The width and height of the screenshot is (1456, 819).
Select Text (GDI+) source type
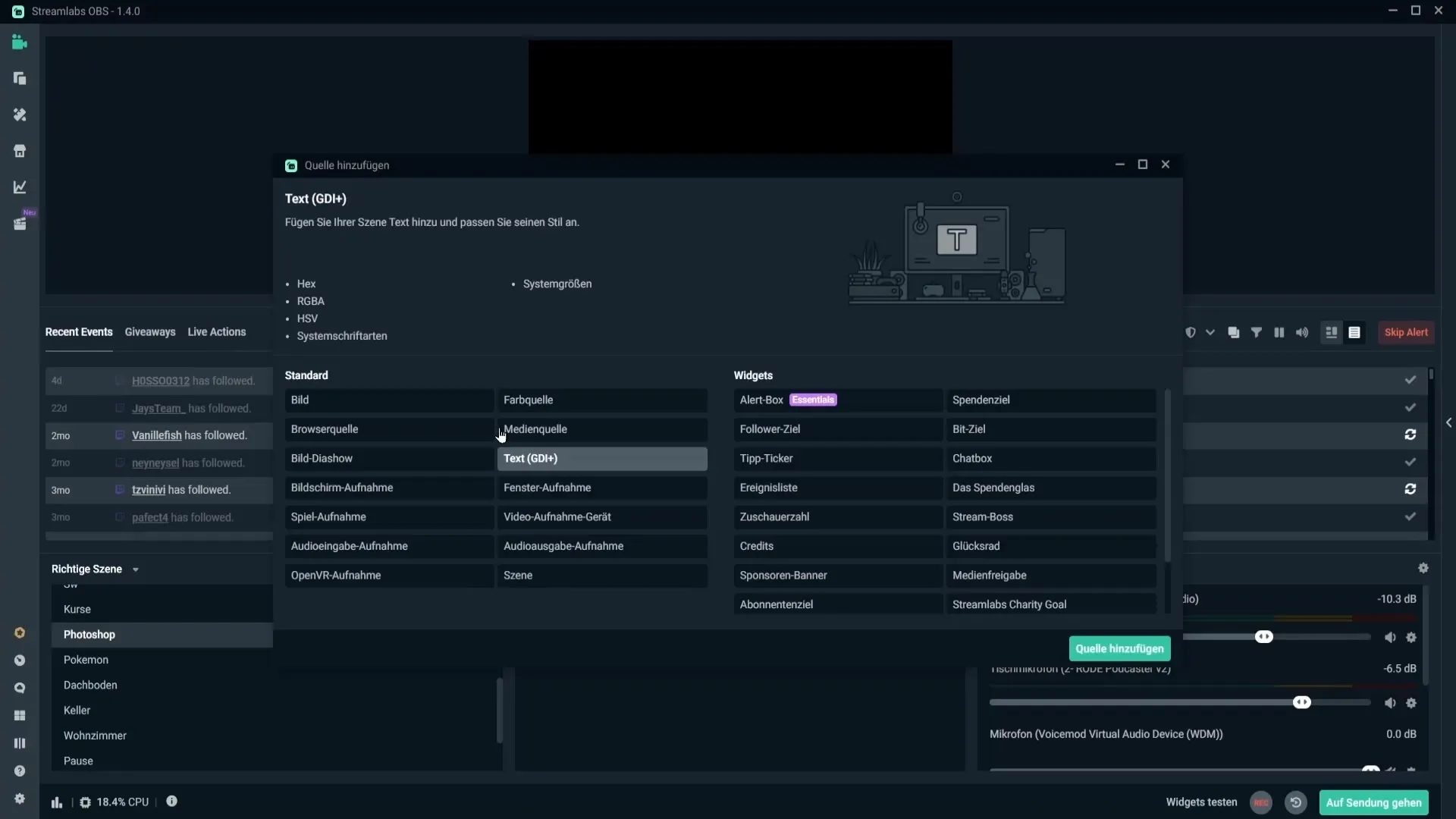pyautogui.click(x=602, y=459)
